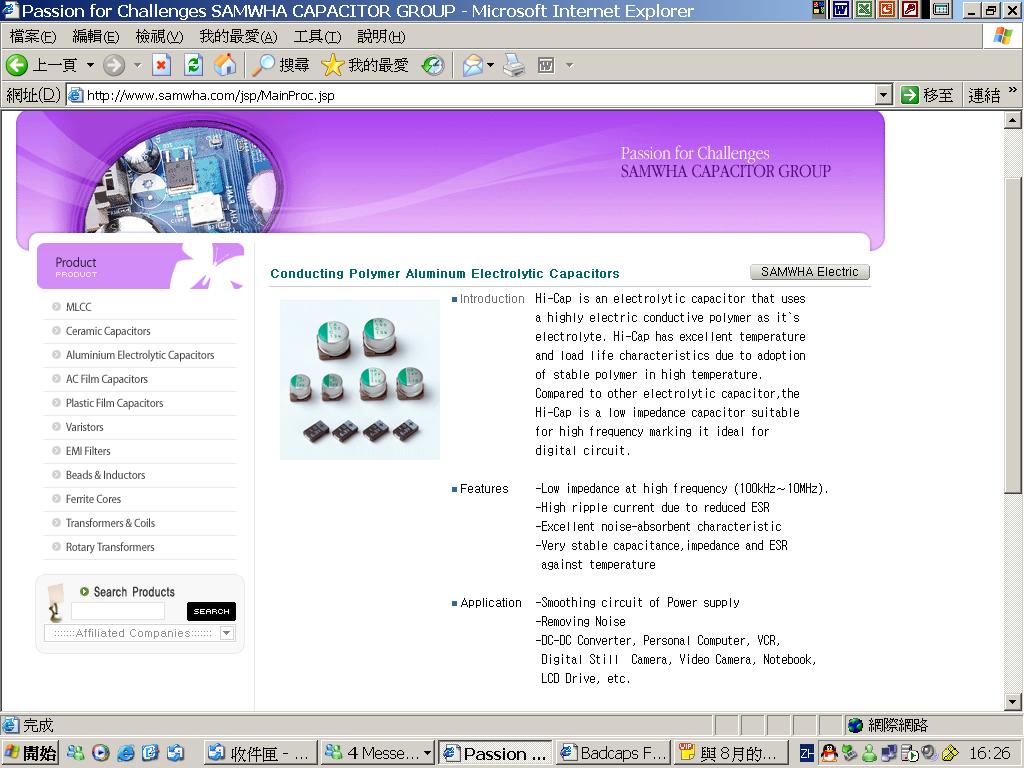Click the page icon in the address bar
1024x768 pixels.
pyautogui.click(x=76, y=95)
